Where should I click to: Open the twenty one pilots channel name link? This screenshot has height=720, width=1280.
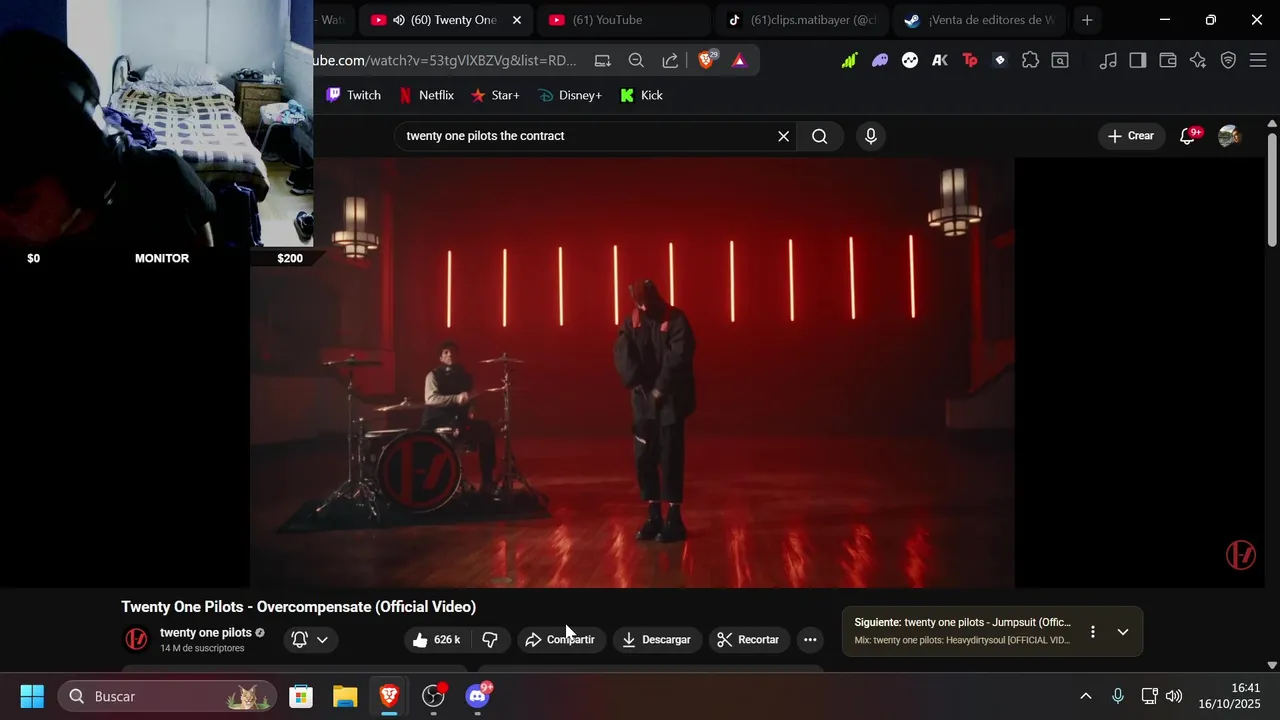click(206, 633)
